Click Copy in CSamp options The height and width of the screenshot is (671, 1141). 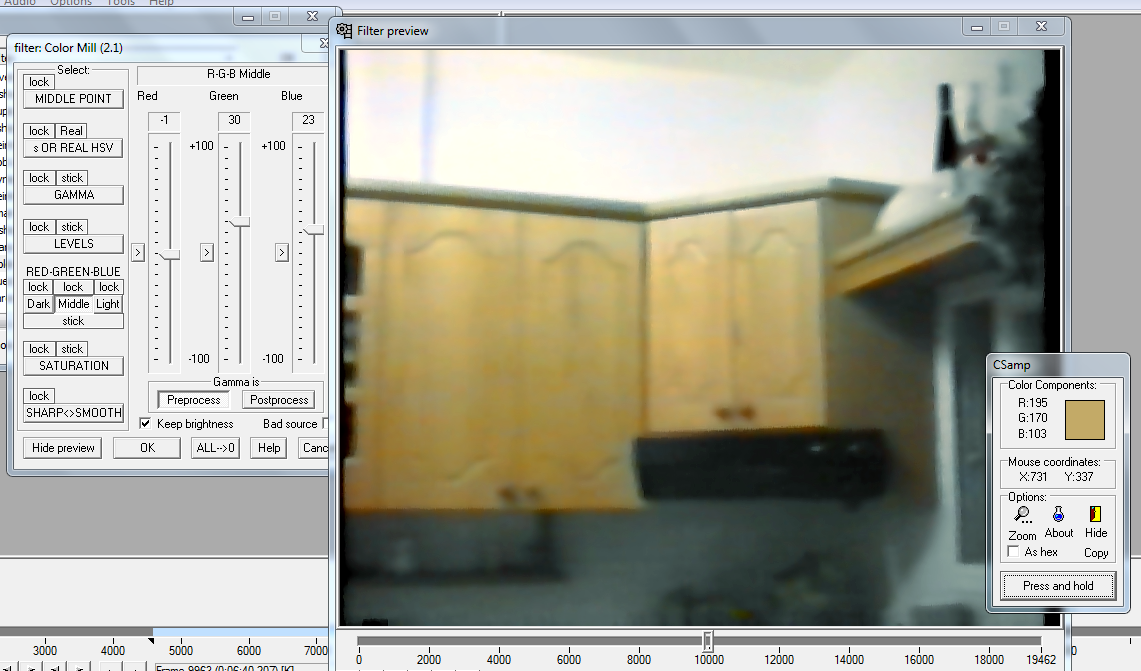[1096, 552]
